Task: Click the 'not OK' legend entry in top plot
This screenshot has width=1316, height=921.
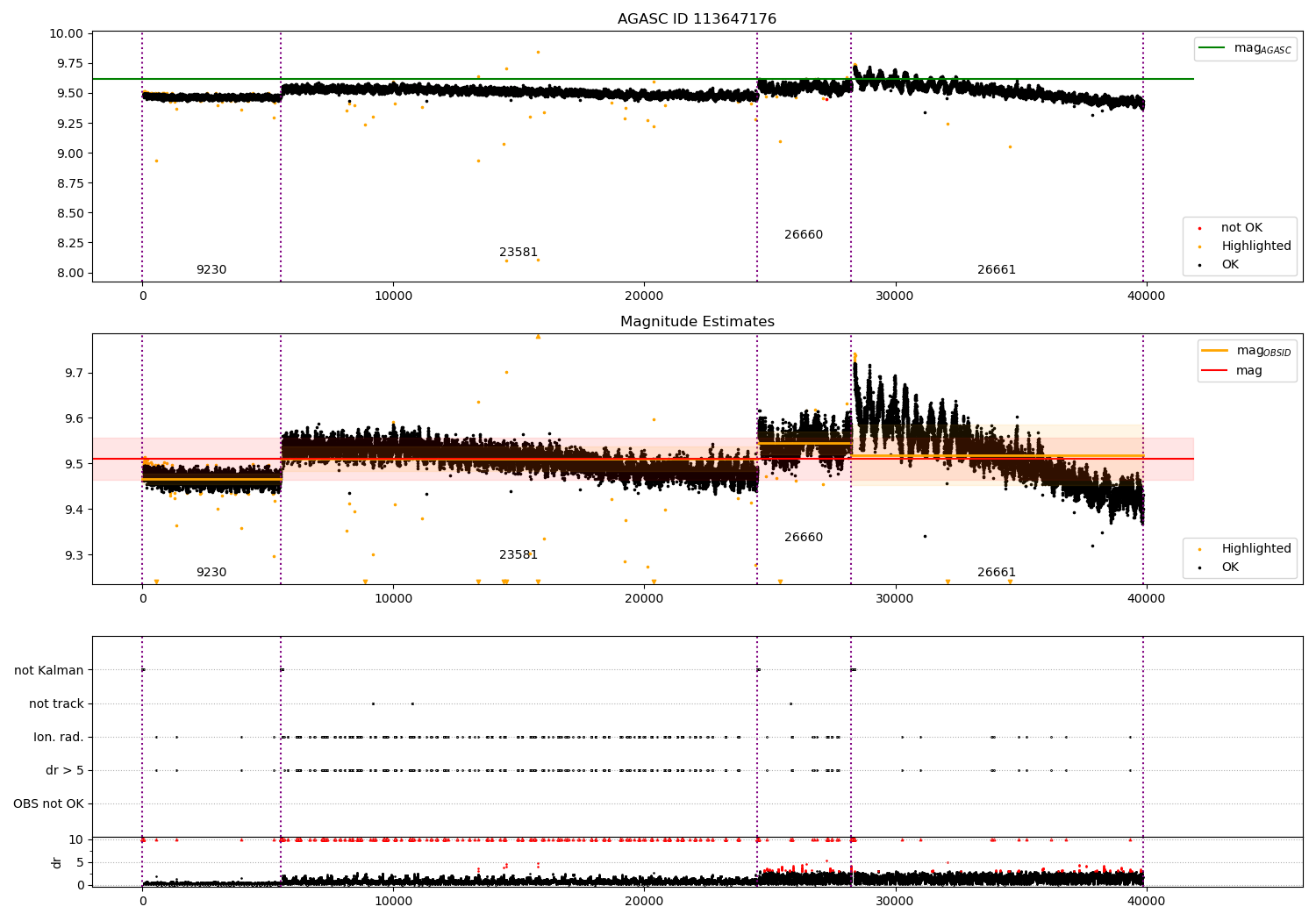Action: [x=1241, y=228]
